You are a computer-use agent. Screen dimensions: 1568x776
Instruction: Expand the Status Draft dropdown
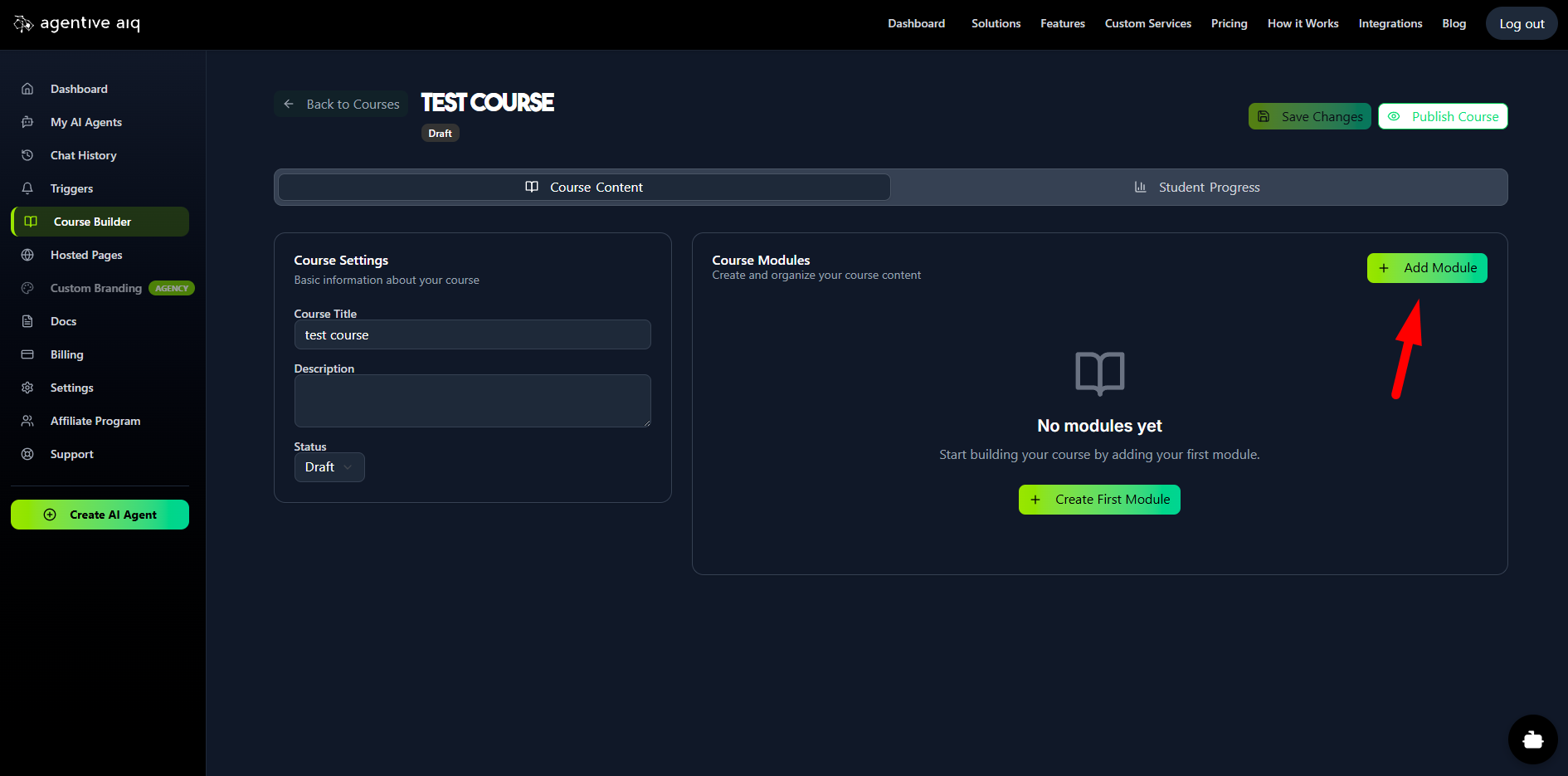329,467
